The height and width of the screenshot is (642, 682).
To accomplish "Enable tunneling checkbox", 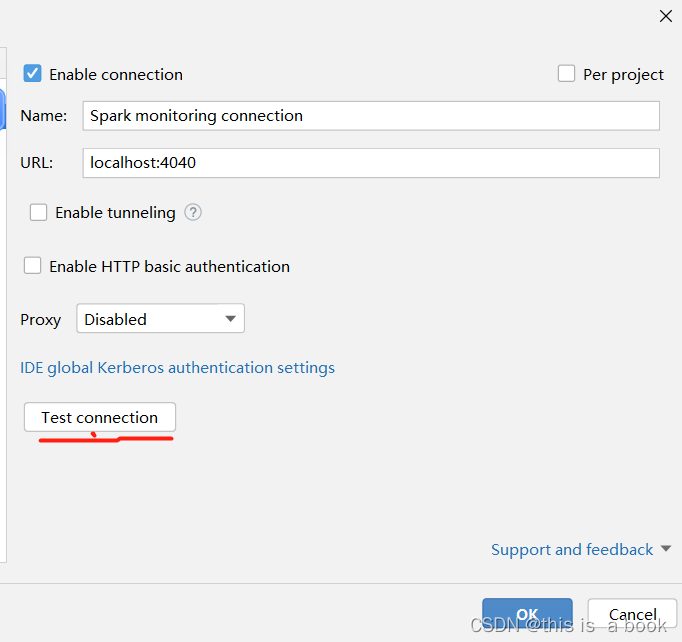I will pos(38,213).
